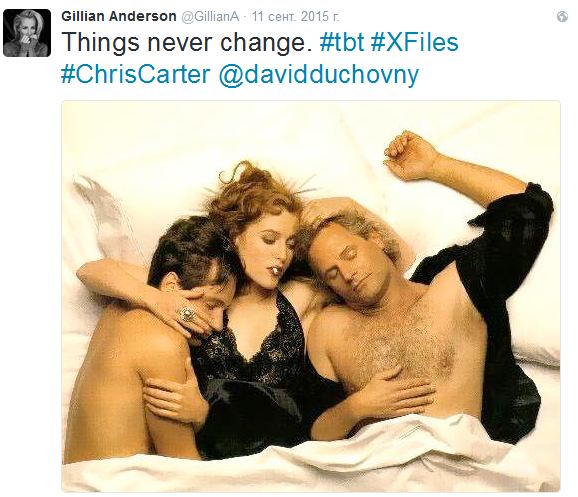Go to the profile via the bold author name
Image resolution: width=578 pixels, height=497 pixels.
tap(119, 16)
